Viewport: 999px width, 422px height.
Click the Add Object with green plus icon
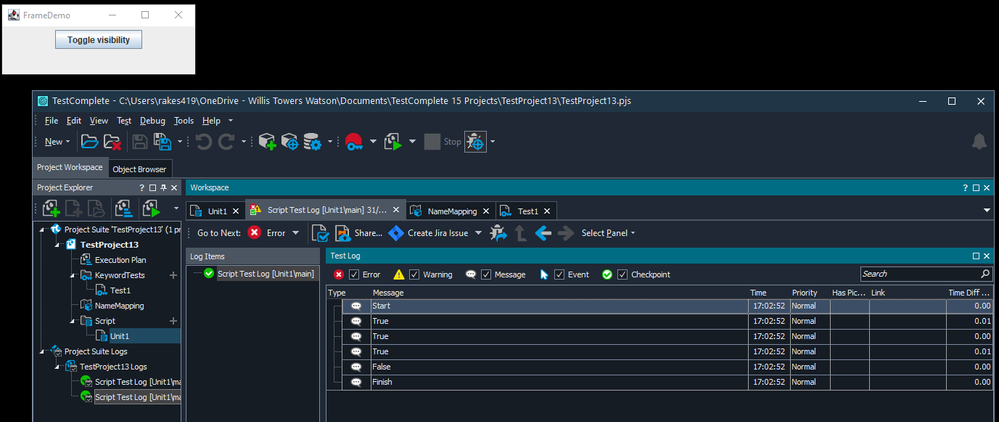[267, 142]
